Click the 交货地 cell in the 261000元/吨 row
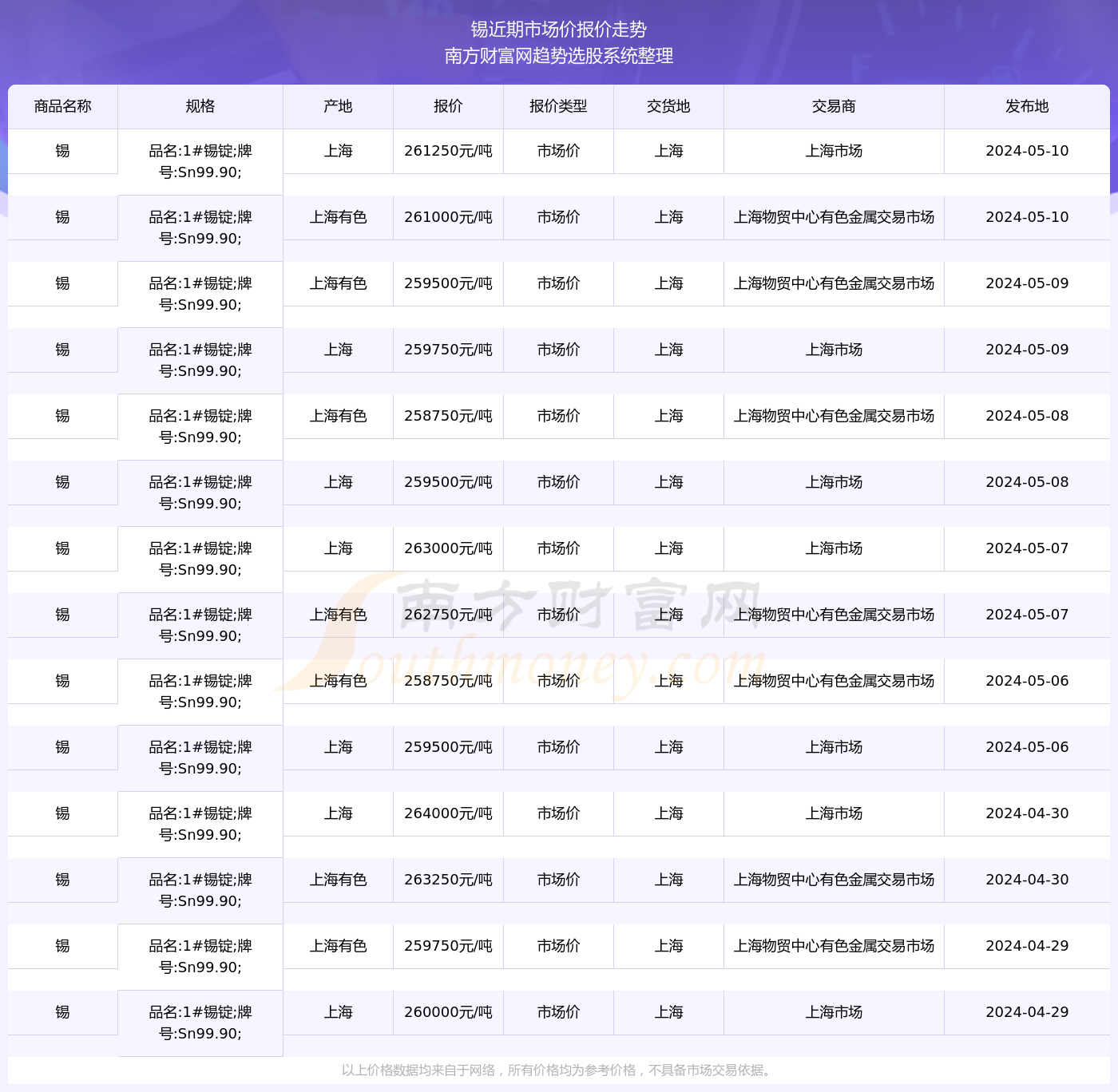The image size is (1118, 1092). point(669,217)
